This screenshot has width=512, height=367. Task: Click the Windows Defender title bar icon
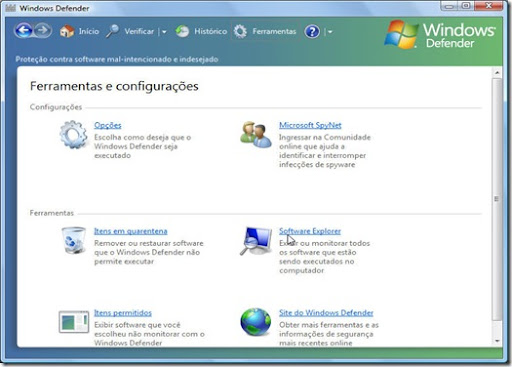coord(10,8)
